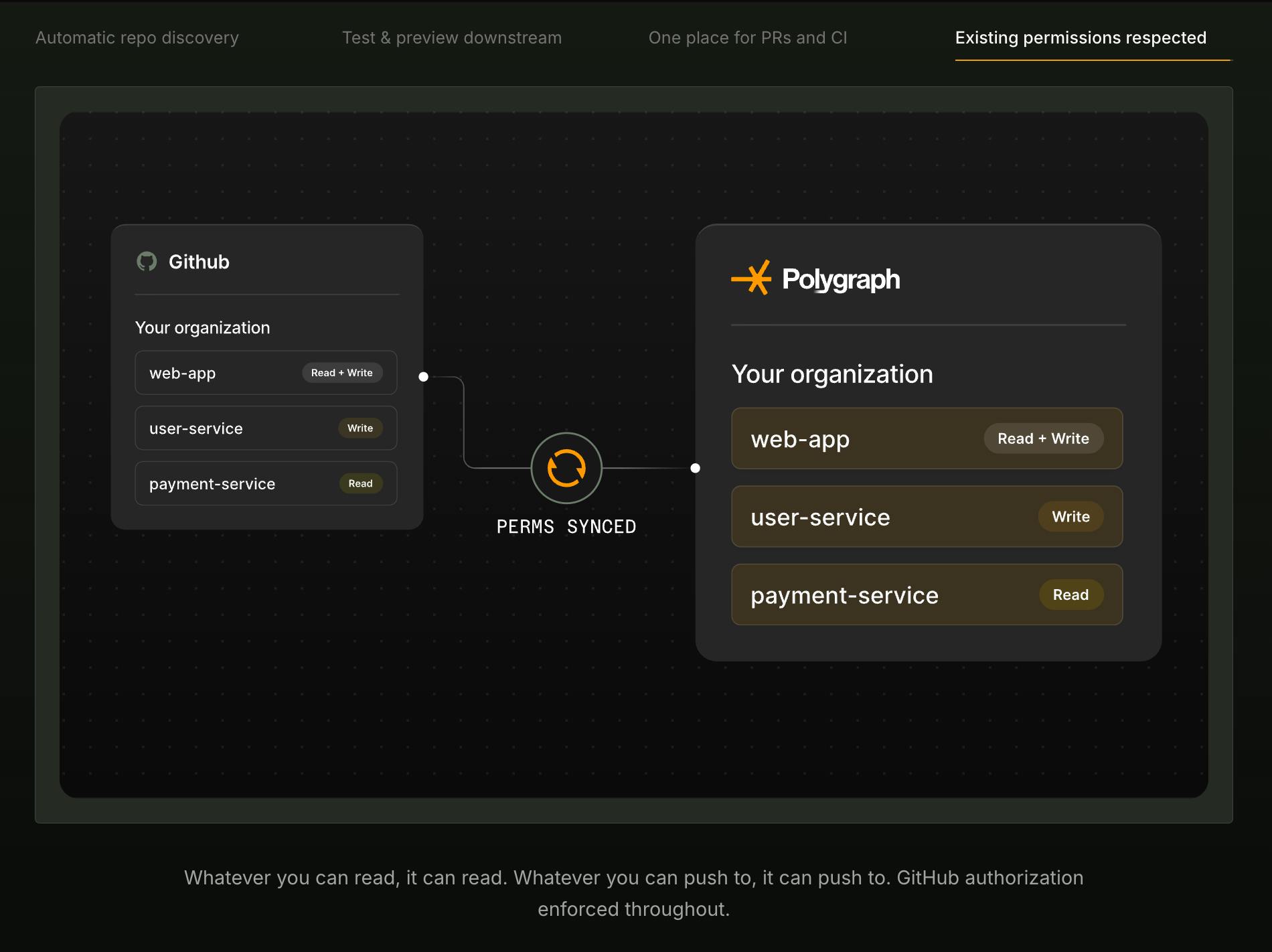The width and height of the screenshot is (1272, 952).
Task: Click the orange Polygraph star logo
Action: (x=751, y=278)
